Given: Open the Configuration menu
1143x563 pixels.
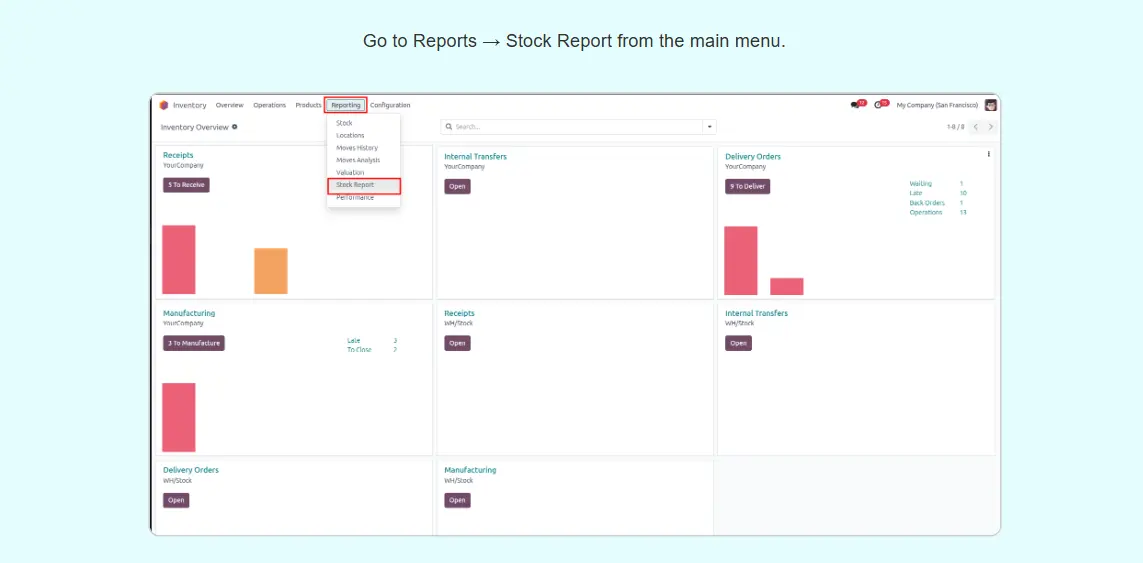Looking at the screenshot, I should pyautogui.click(x=390, y=105).
